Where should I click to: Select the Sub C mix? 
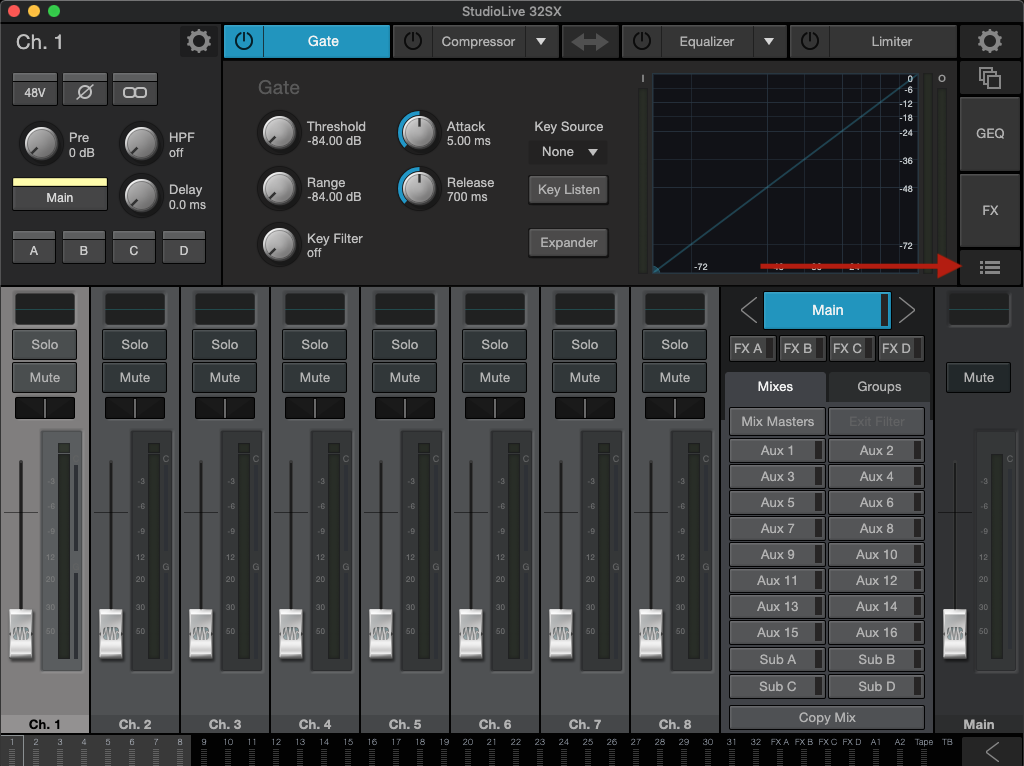point(777,686)
